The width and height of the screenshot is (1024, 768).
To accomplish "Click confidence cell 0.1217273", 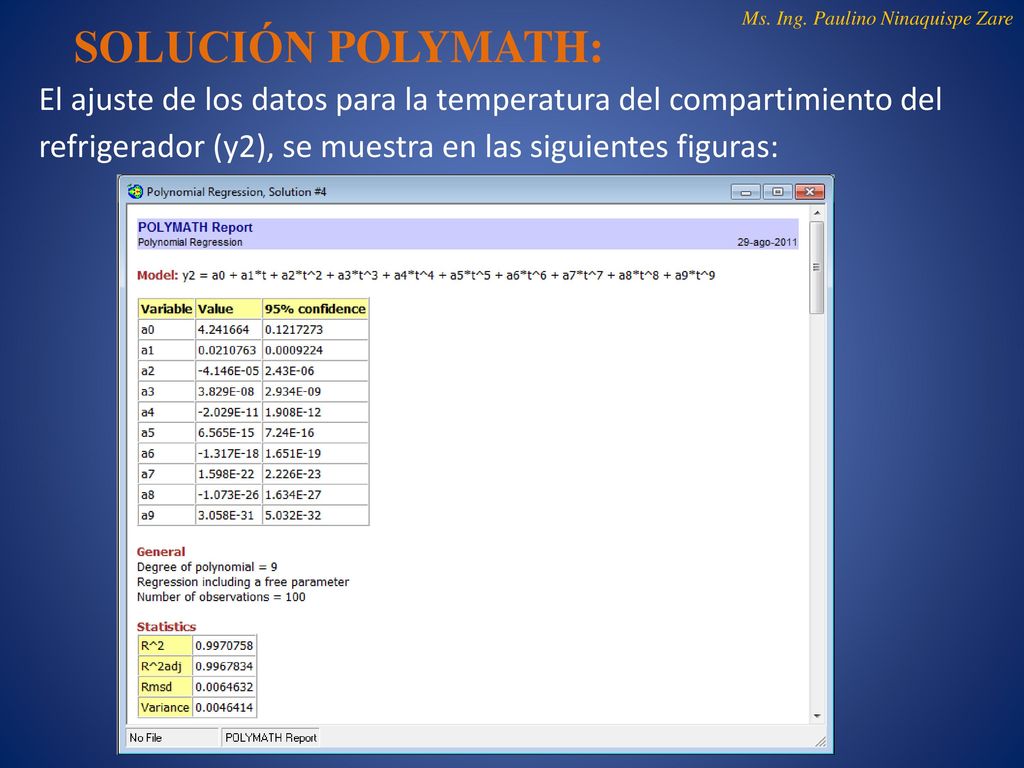I will click(x=315, y=330).
